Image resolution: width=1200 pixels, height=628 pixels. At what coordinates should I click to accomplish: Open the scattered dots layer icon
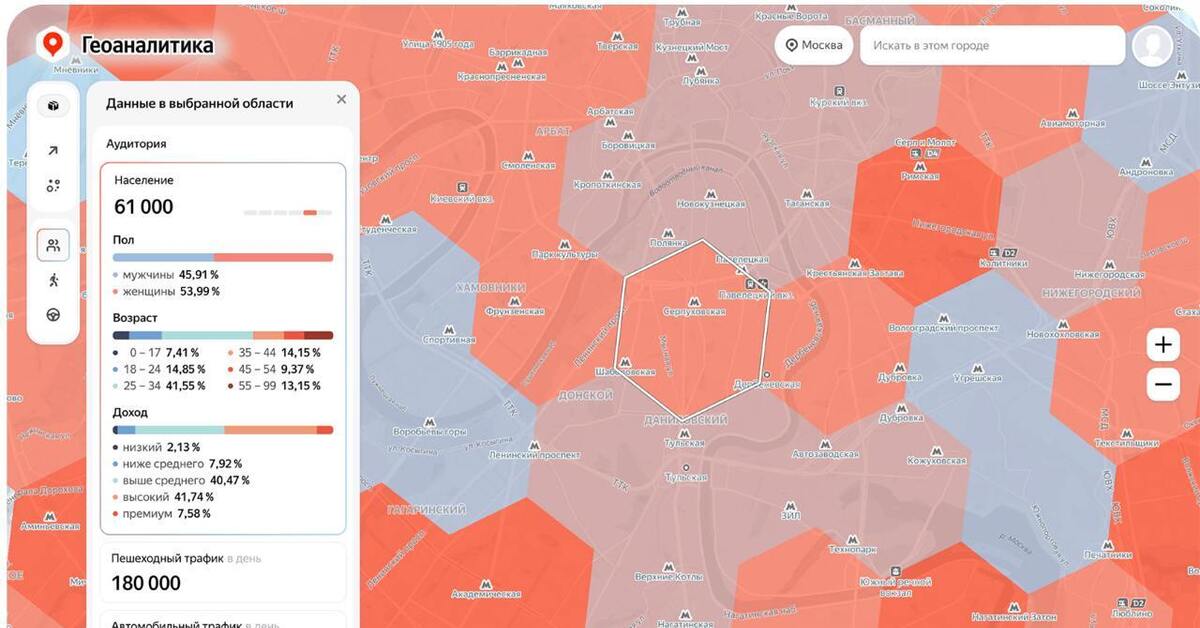tap(53, 185)
